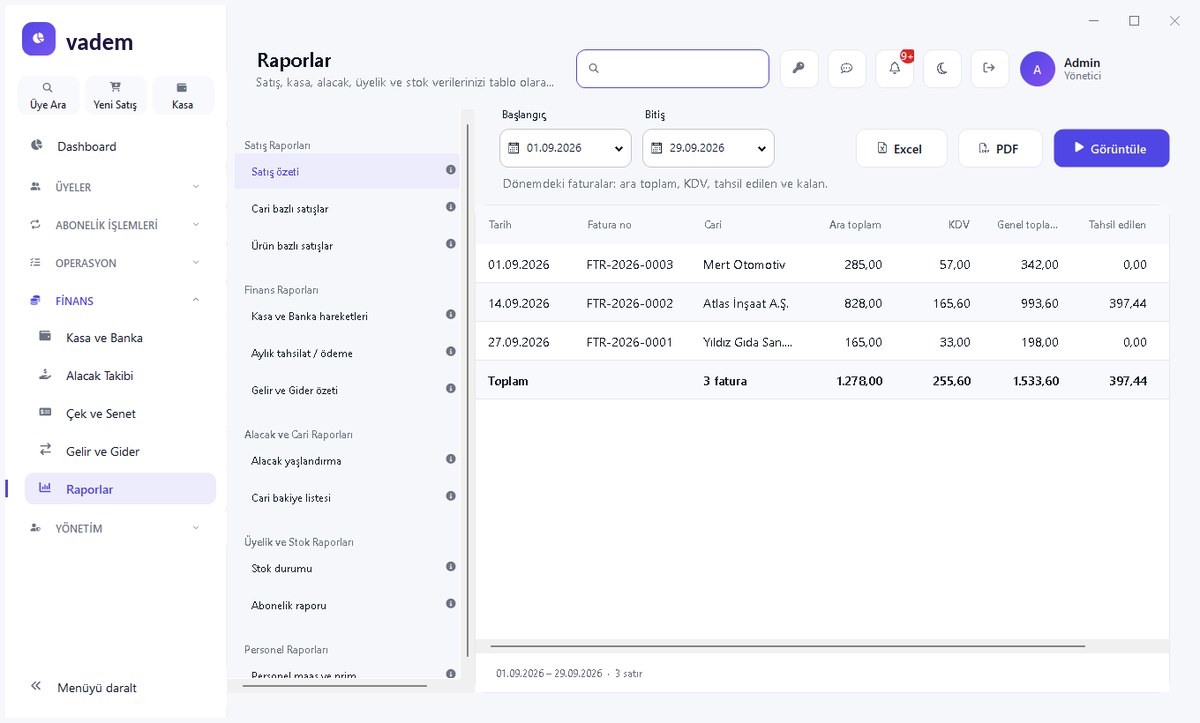Open the Başlangıç date dropdown
The height and width of the screenshot is (723, 1200).
point(565,148)
